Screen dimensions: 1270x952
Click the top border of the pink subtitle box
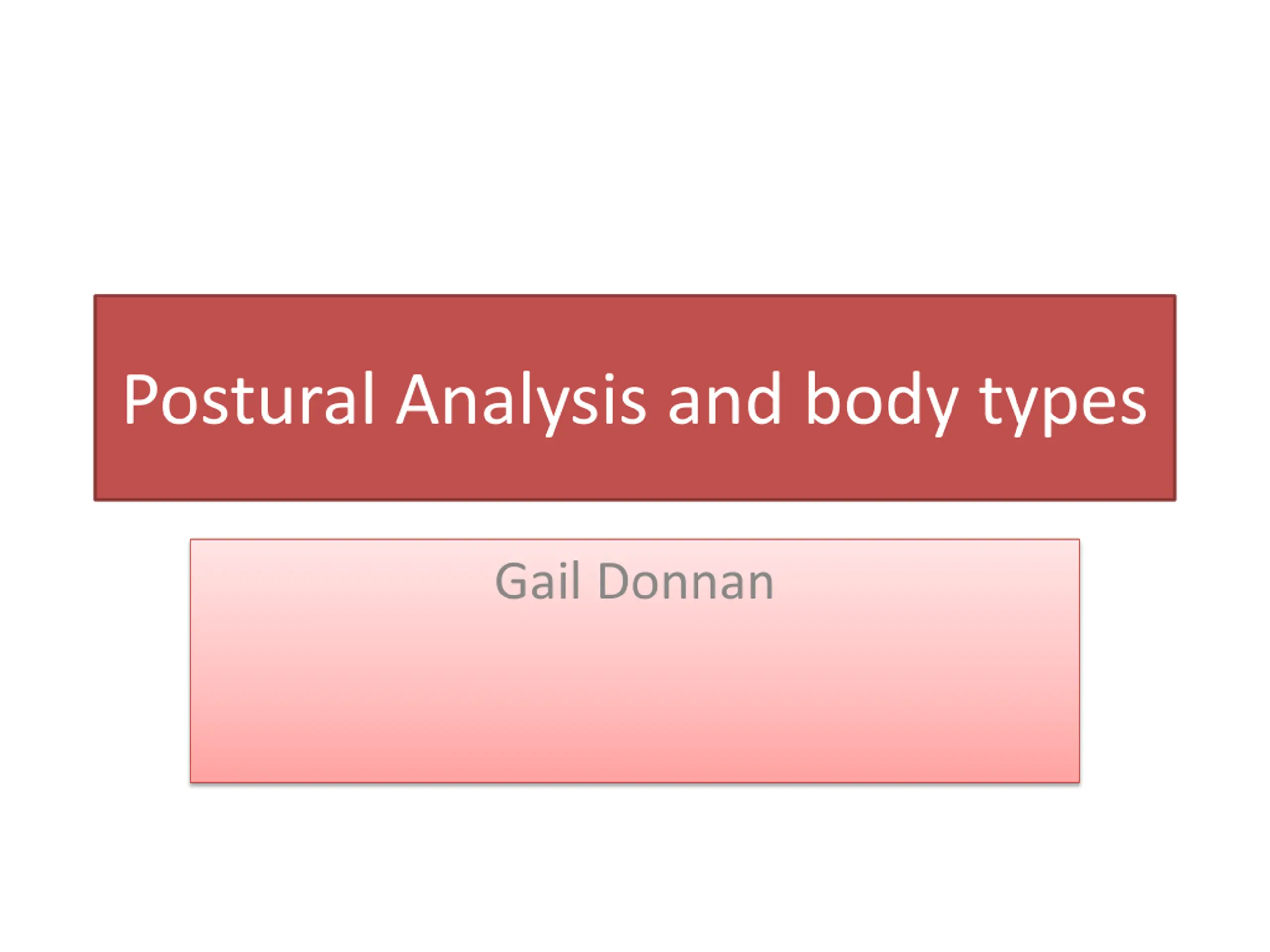pos(635,539)
